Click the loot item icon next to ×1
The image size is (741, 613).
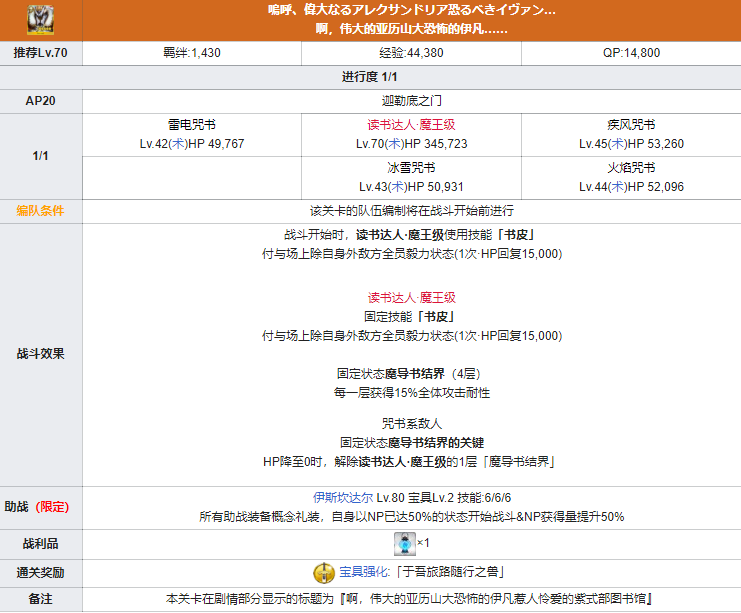(x=405, y=544)
